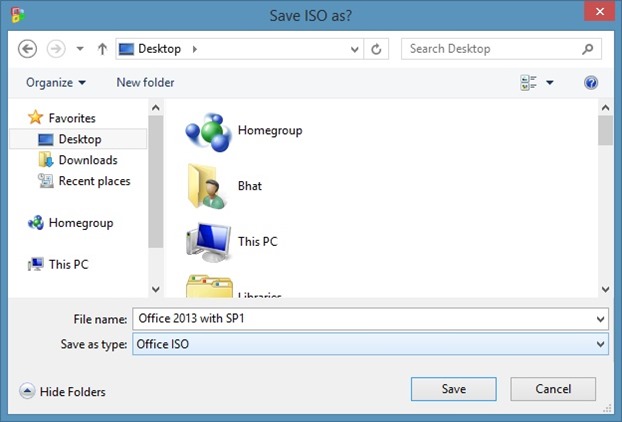Click the Homegroup sidebar icon

click(x=36, y=223)
